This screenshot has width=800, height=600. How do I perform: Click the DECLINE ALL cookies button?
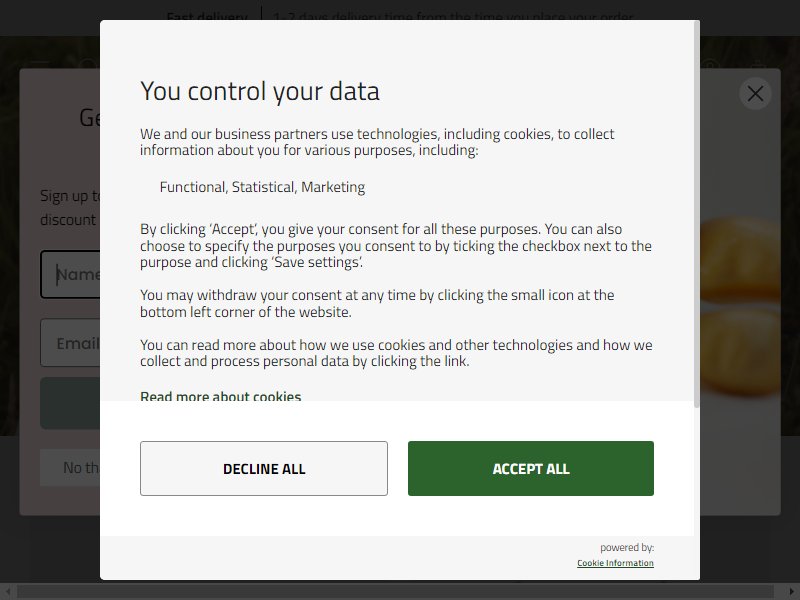point(264,468)
